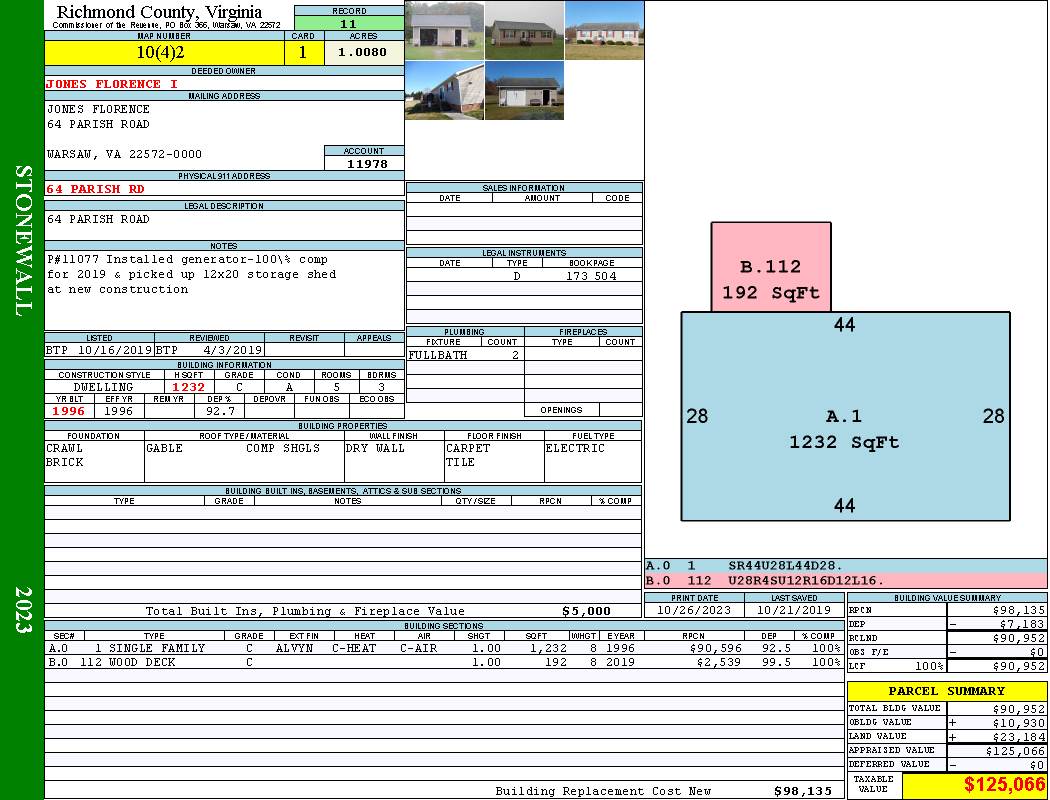Screen dimensions: 1050x800
Task: Select the acres value 1.0080
Action: 362,52
